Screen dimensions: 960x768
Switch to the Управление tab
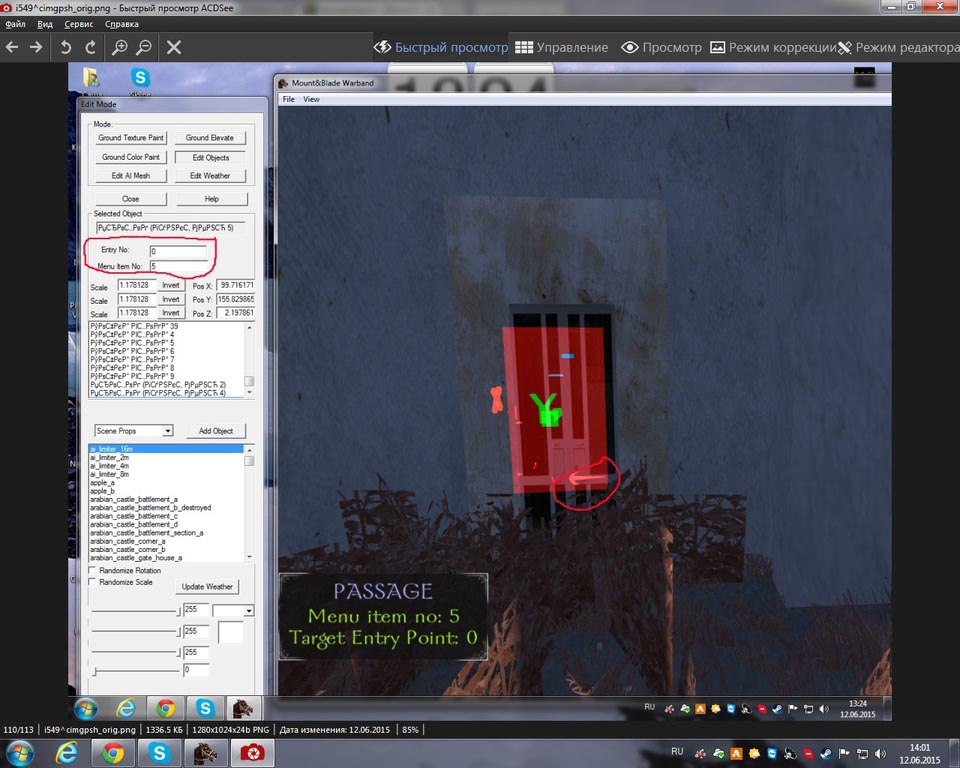[561, 47]
